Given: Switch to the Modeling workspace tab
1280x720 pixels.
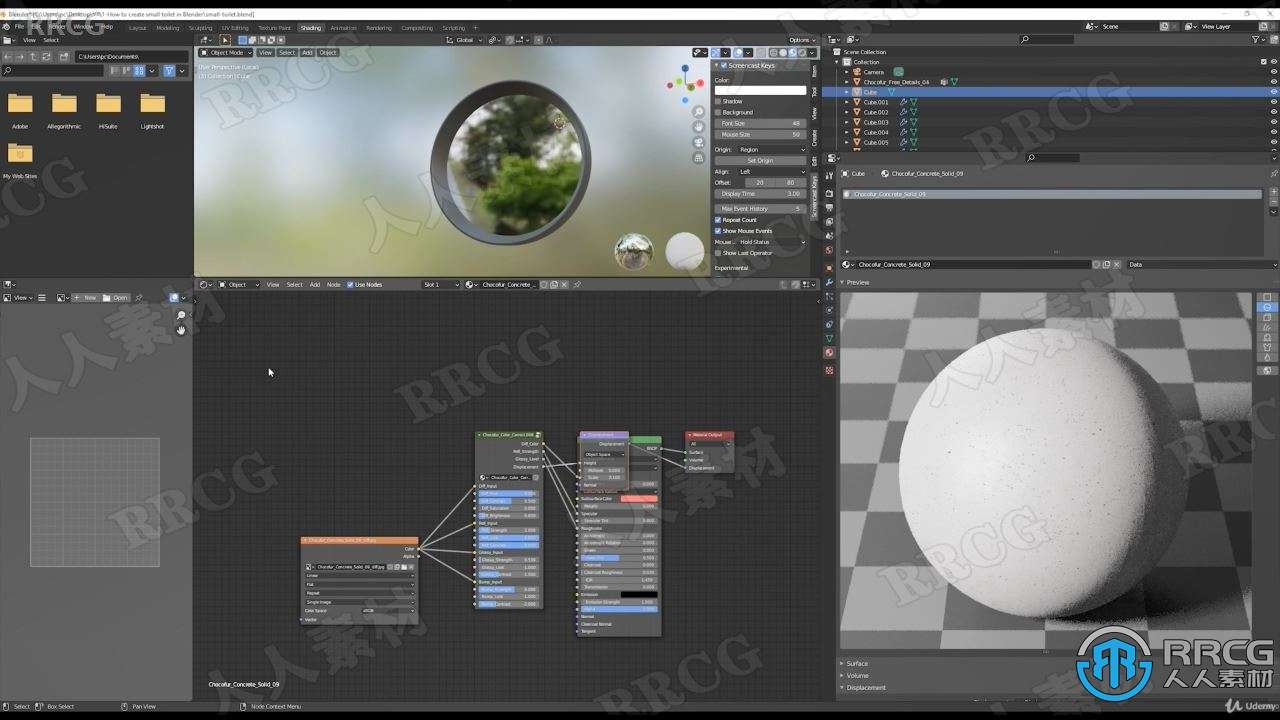Looking at the screenshot, I should (x=168, y=28).
